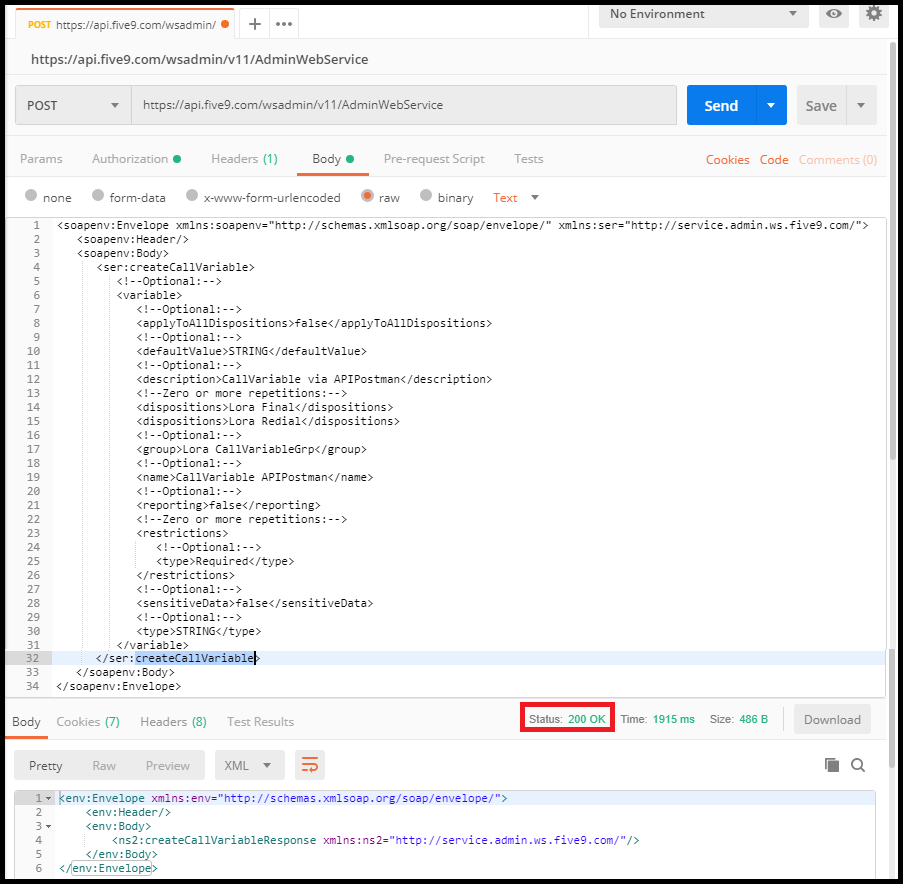The image size is (903, 884).
Task: Open the POST method dropdown
Action: coord(73,105)
